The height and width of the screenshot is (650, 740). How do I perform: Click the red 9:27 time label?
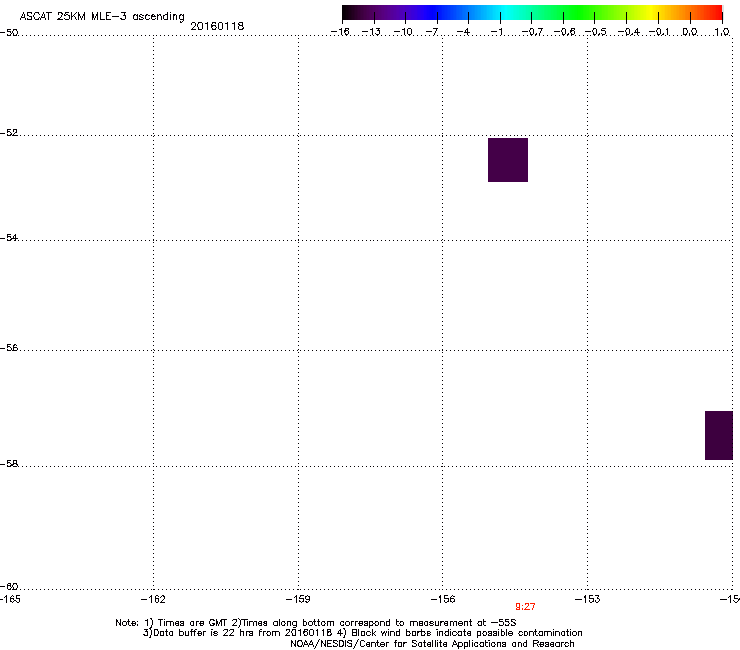pos(525,607)
